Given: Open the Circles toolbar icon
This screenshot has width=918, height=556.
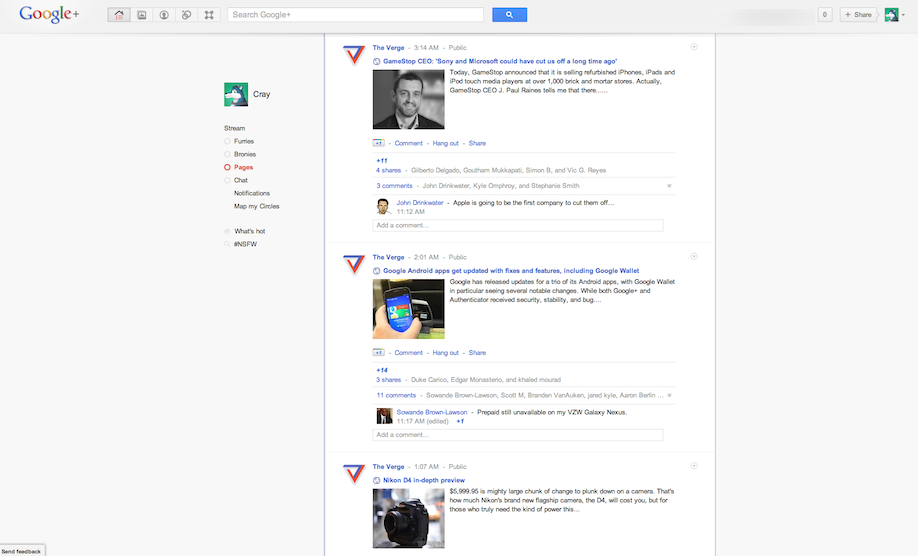Looking at the screenshot, I should pos(186,15).
